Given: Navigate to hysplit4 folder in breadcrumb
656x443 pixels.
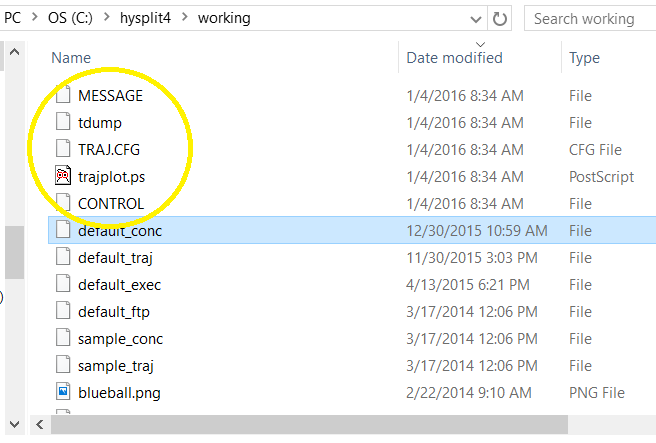Looking at the screenshot, I should coord(151,18).
